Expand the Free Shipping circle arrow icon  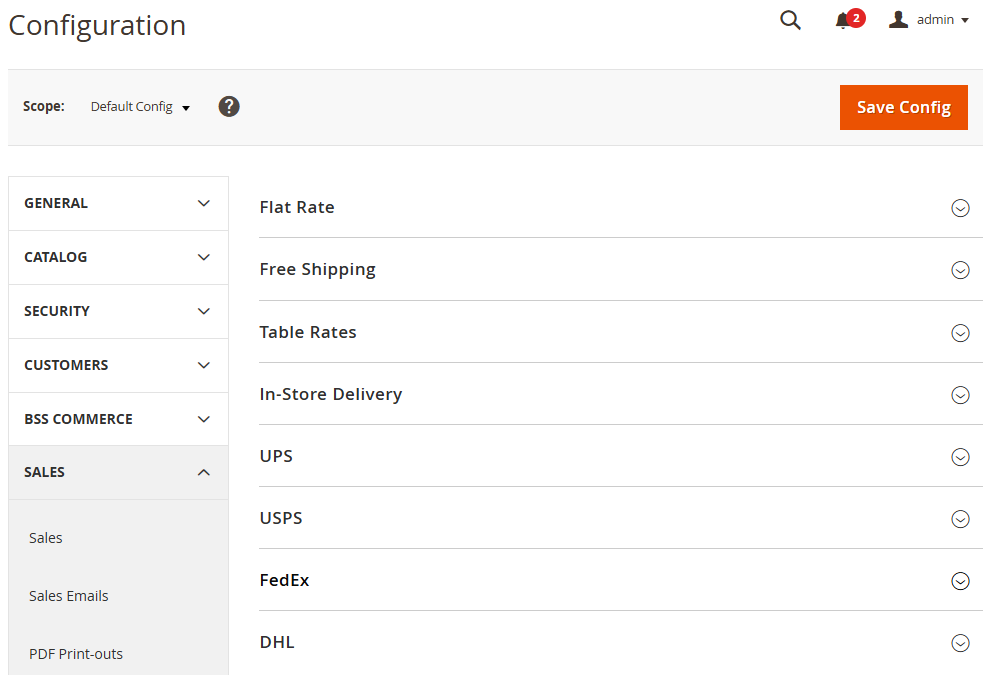[x=960, y=270]
